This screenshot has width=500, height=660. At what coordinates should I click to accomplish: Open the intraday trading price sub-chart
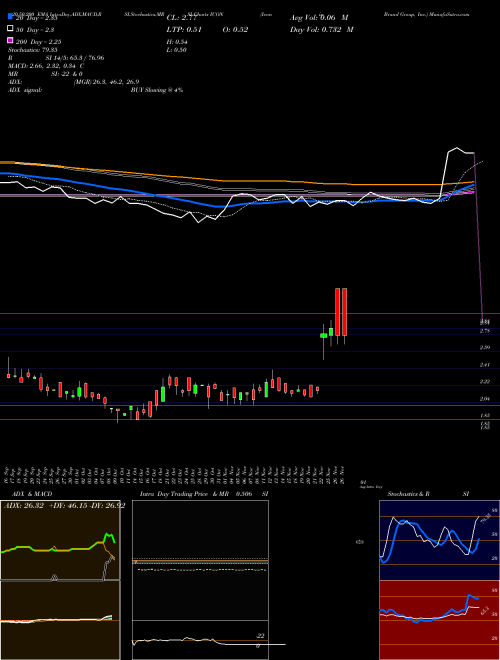pyautogui.click(x=200, y=560)
